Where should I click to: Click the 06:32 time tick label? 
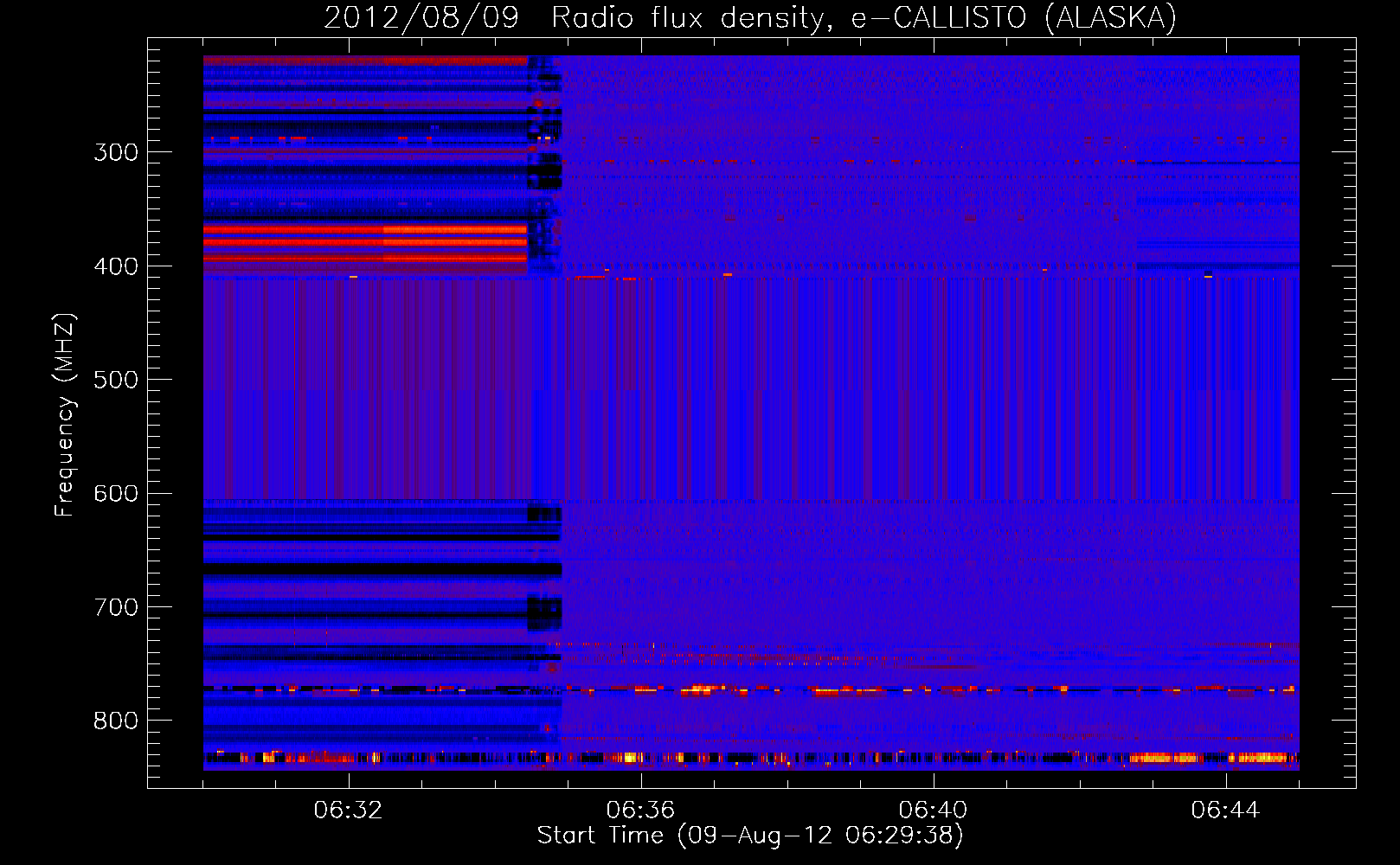[348, 811]
